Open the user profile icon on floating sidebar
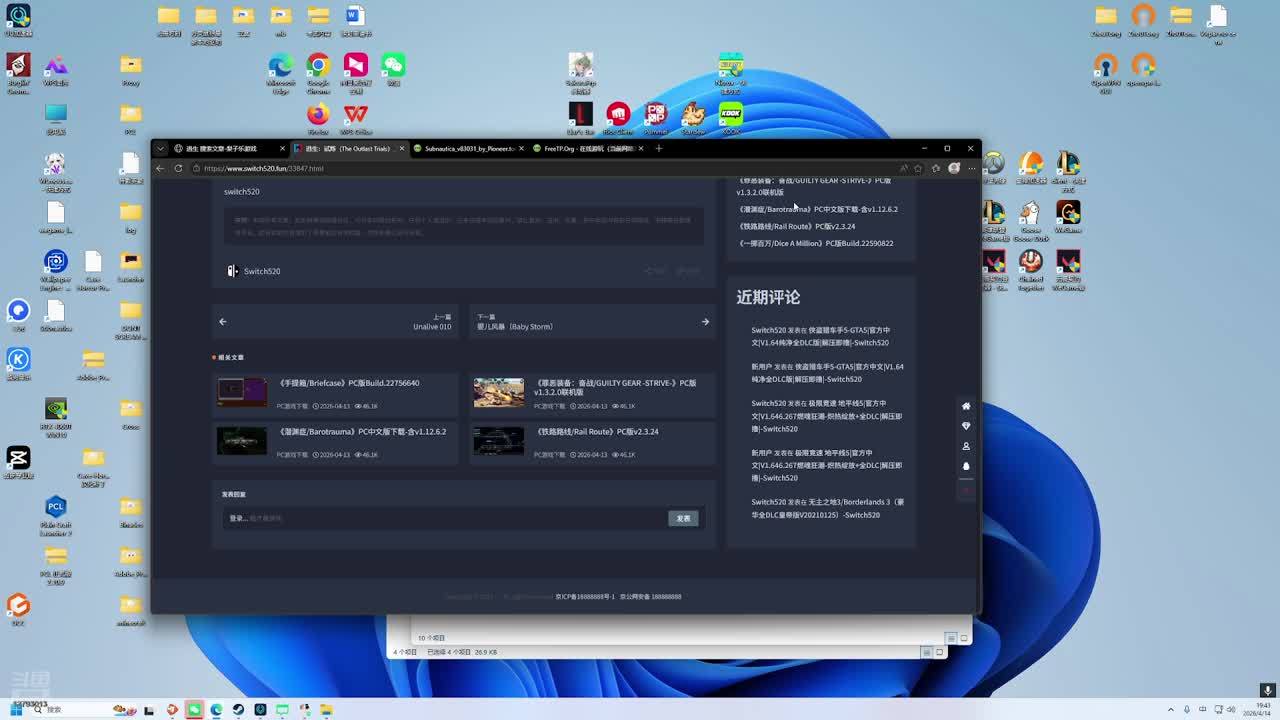 966,446
